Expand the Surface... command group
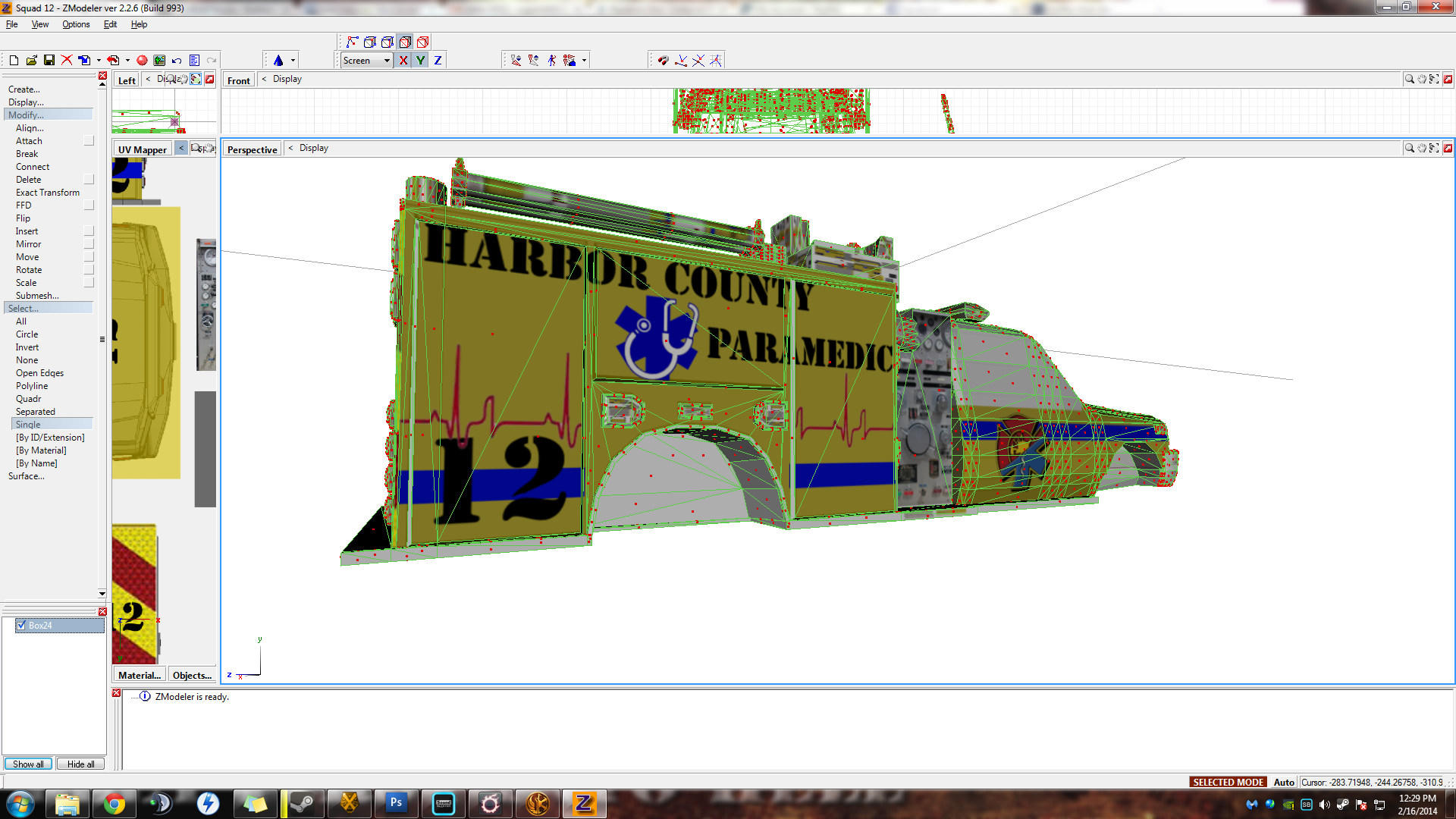The image size is (1456, 819). point(27,476)
